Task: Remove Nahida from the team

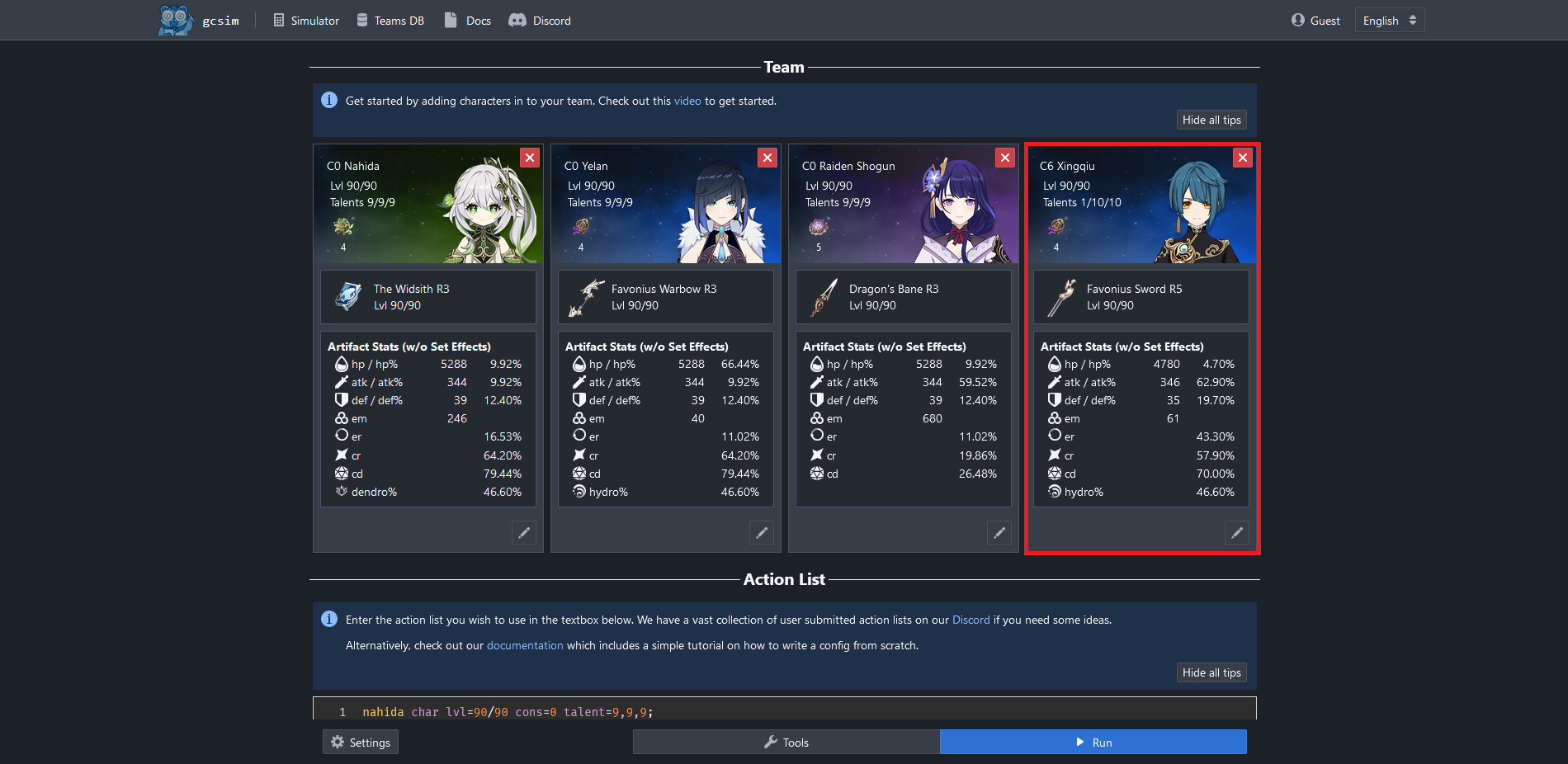Action: point(530,158)
